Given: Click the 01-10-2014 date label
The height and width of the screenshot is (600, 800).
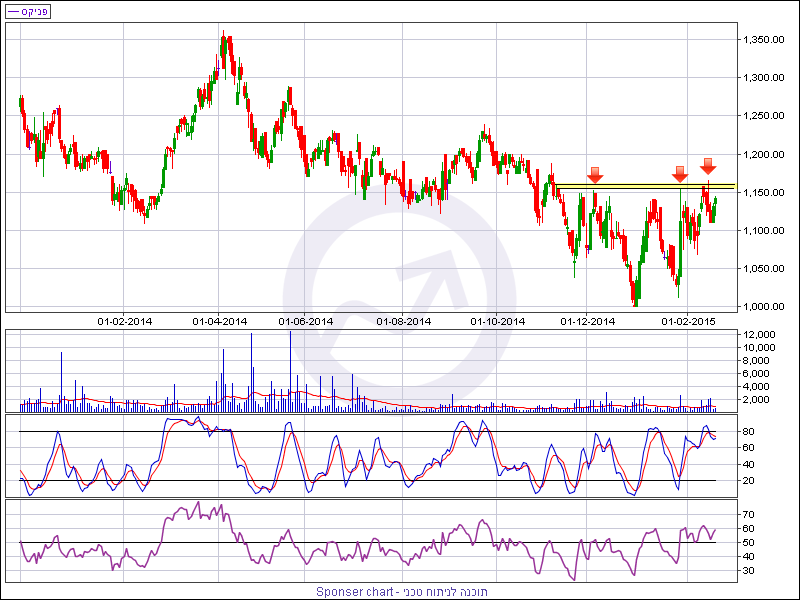Looking at the screenshot, I should click(x=498, y=321).
